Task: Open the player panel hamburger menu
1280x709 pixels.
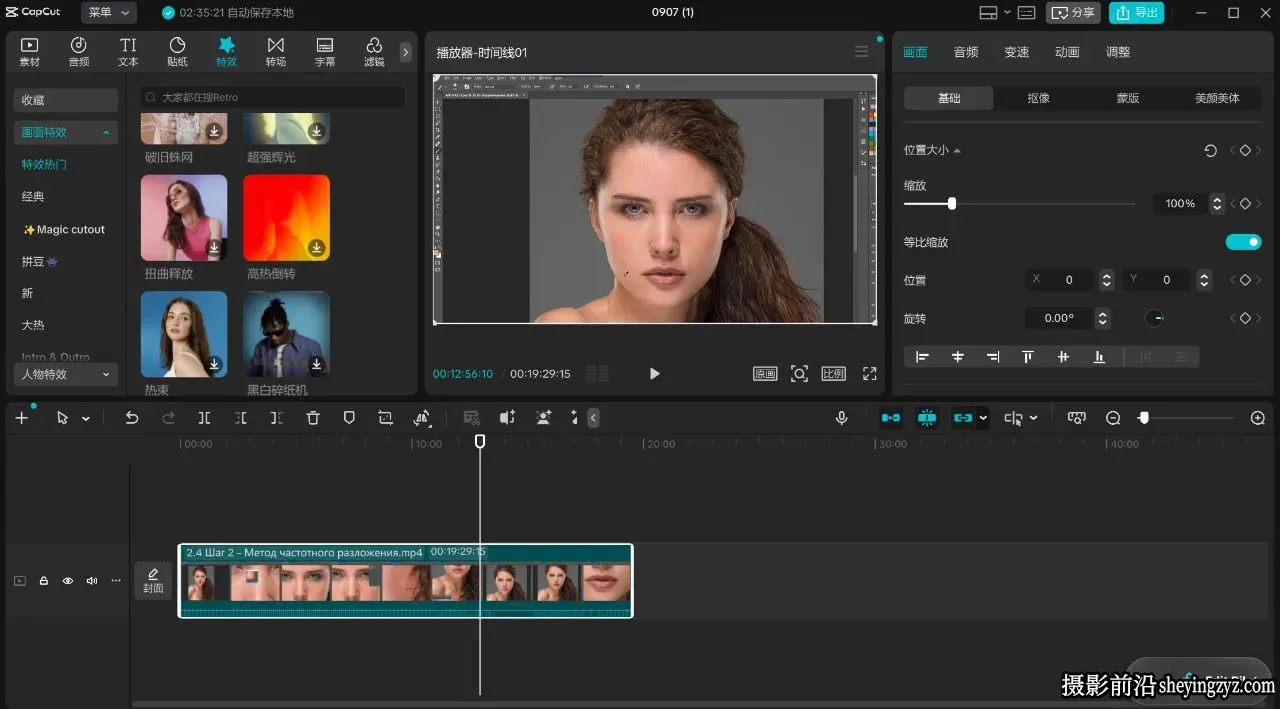Action: (x=862, y=52)
